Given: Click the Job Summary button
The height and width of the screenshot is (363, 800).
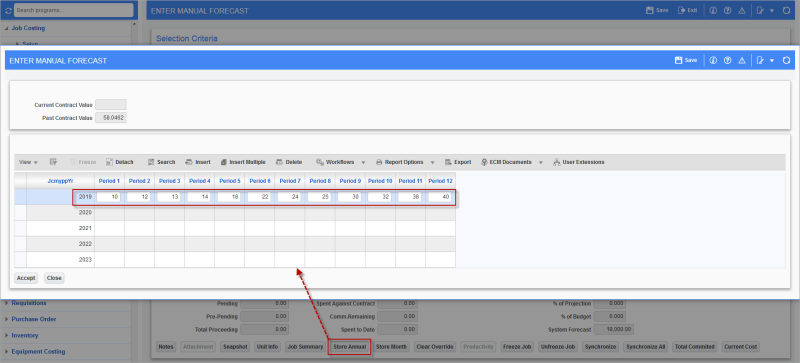Looking at the screenshot, I should click(305, 347).
